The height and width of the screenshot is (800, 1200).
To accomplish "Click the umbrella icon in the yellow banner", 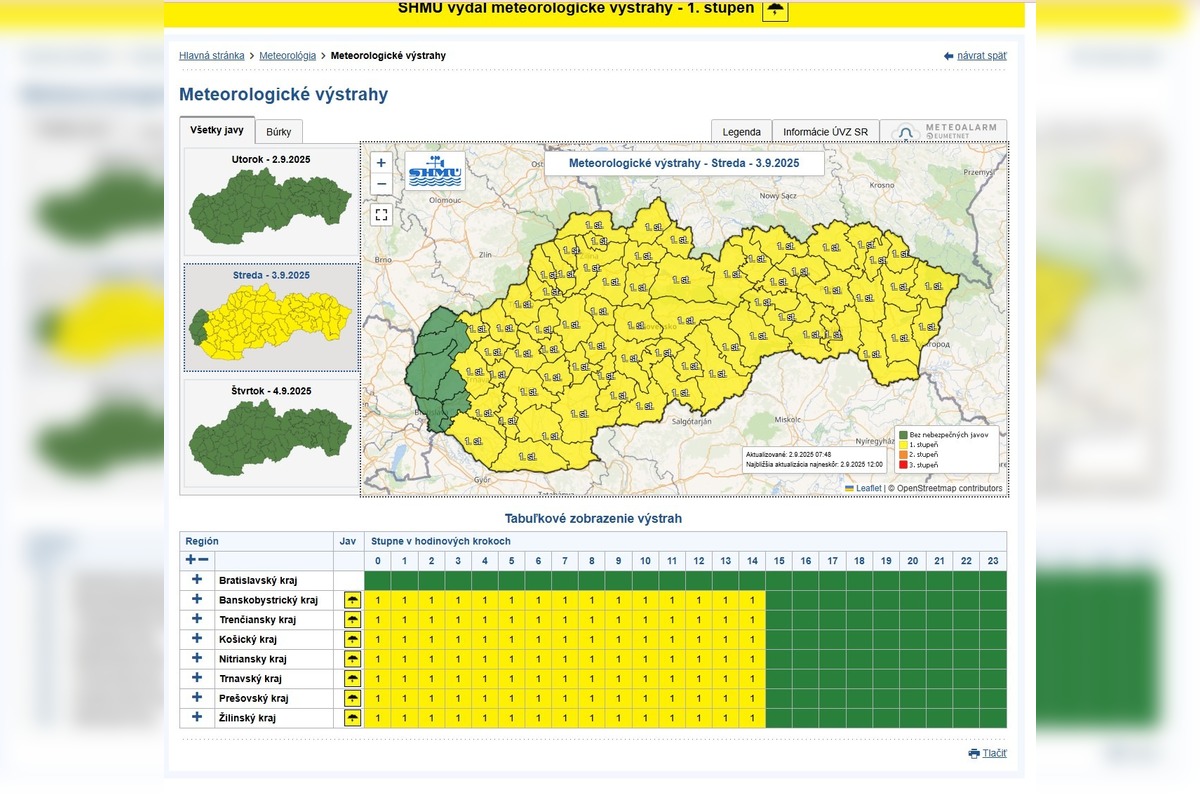I will click(x=775, y=10).
